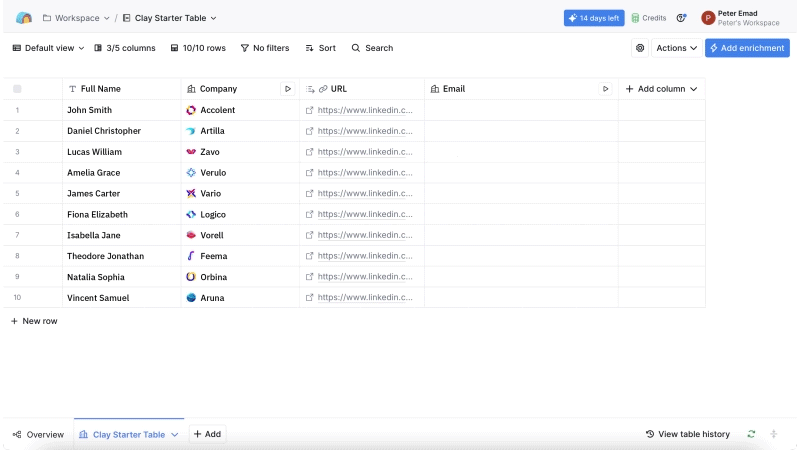The width and height of the screenshot is (800, 450).
Task: Click the Sort button
Action: click(x=320, y=48)
